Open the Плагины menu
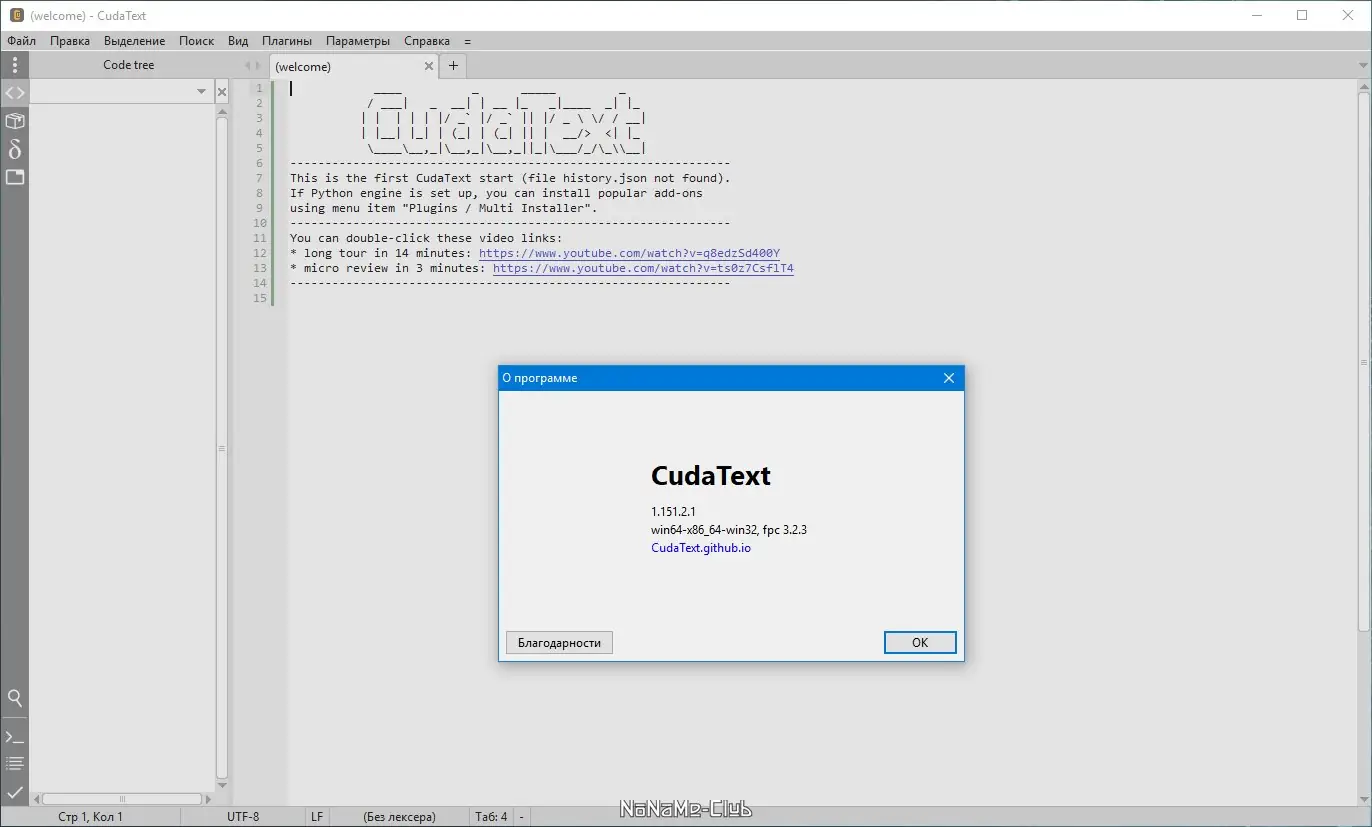1372x827 pixels. pyautogui.click(x=287, y=41)
